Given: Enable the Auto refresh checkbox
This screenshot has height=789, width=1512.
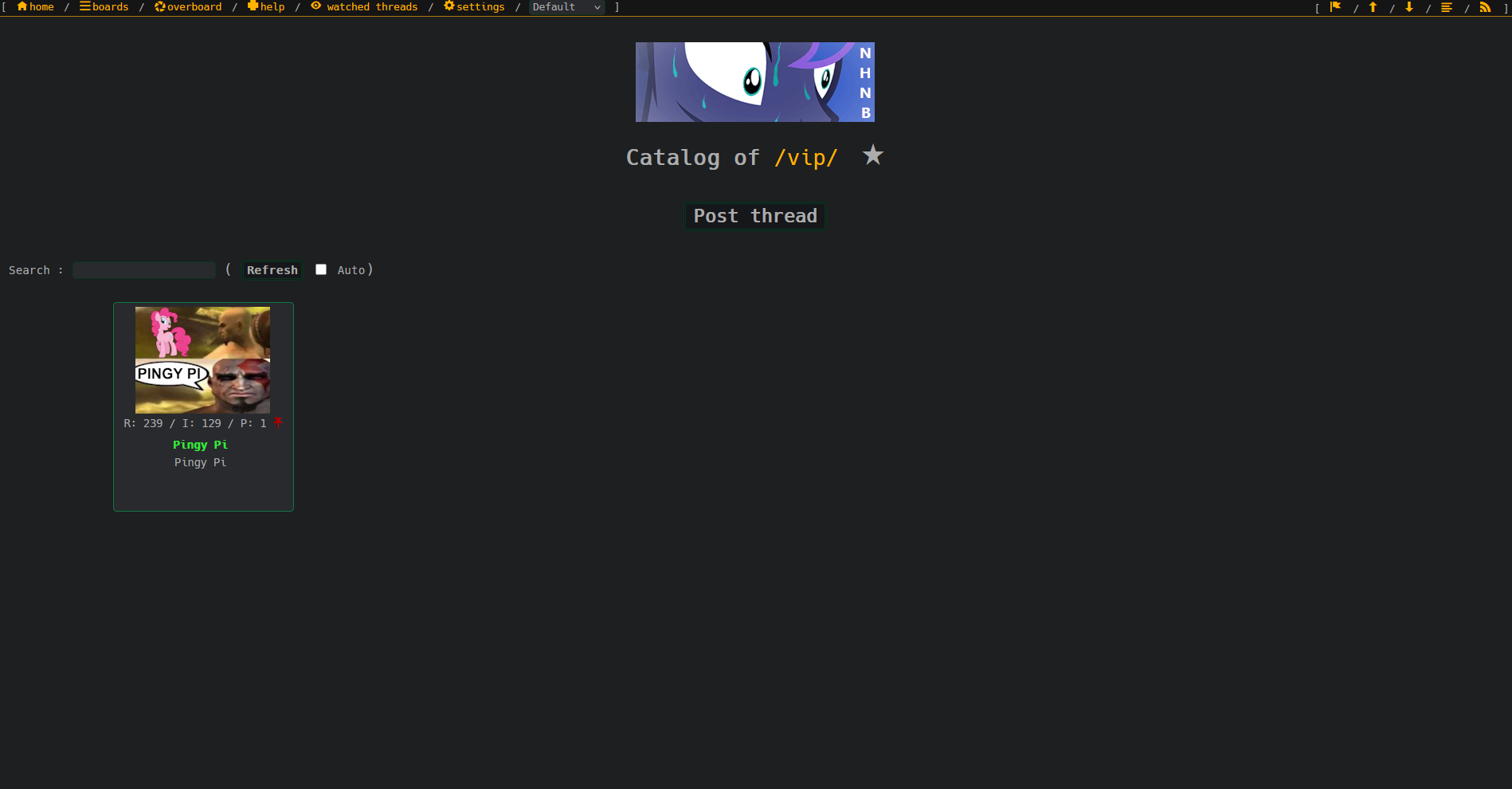Looking at the screenshot, I should [321, 269].
